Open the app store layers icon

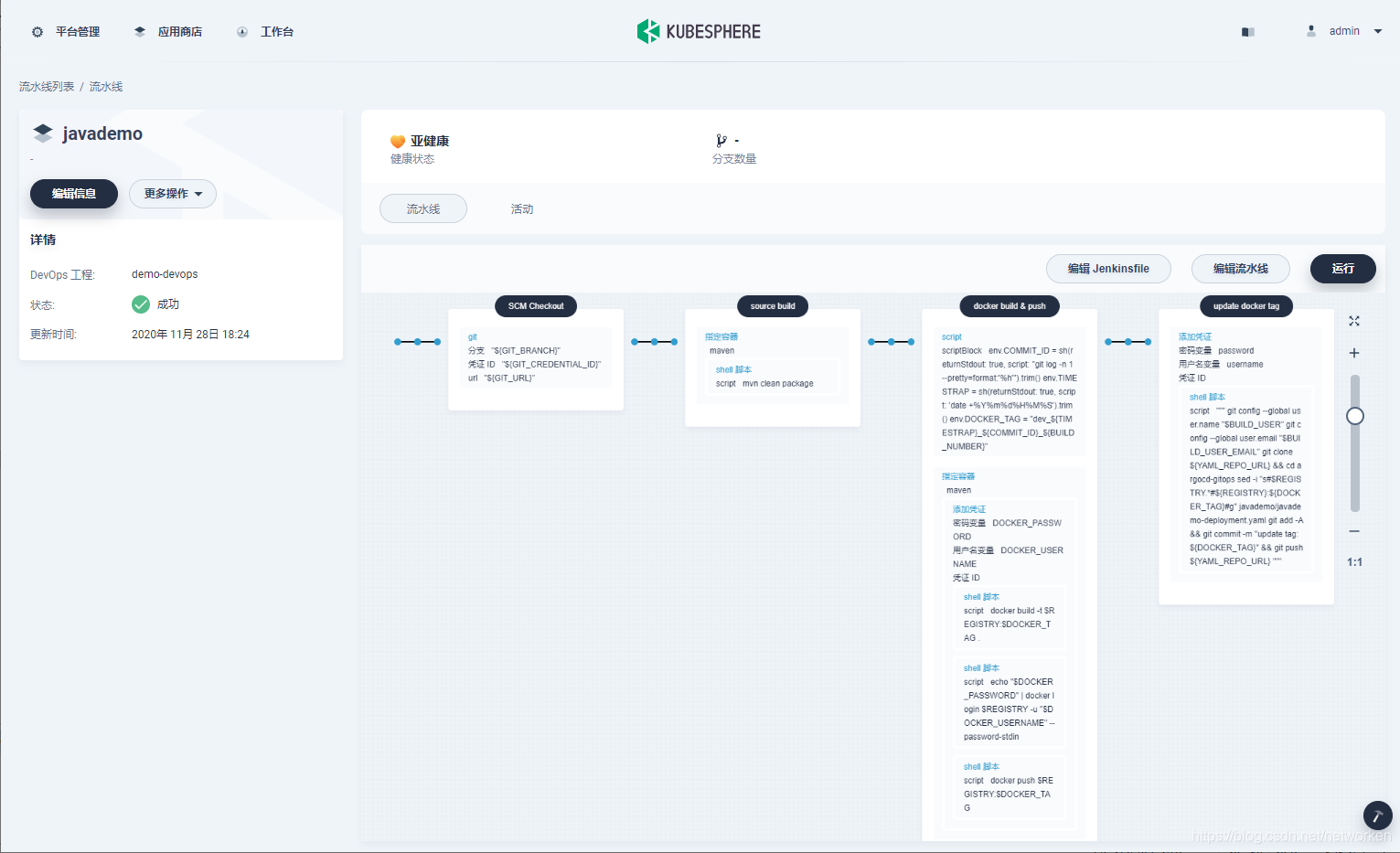pyautogui.click(x=140, y=32)
